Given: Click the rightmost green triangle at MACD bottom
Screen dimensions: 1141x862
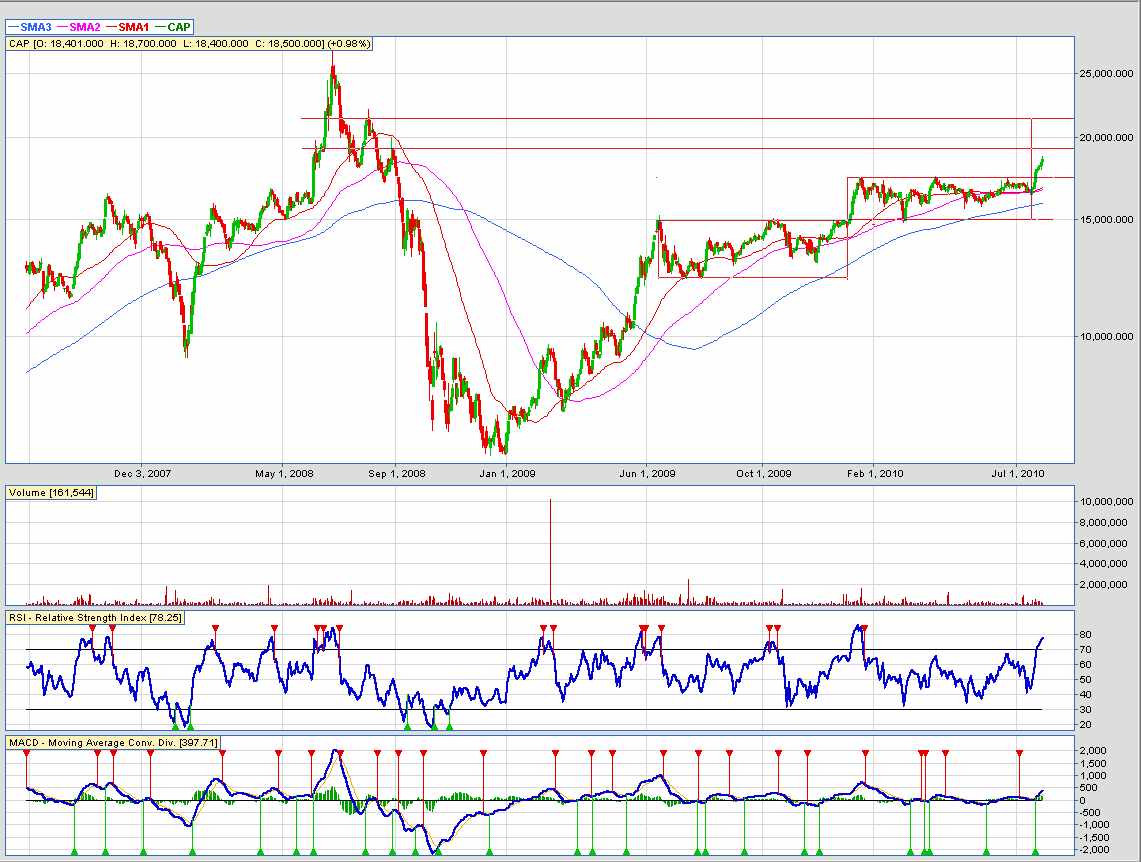Looking at the screenshot, I should 1036,851.
